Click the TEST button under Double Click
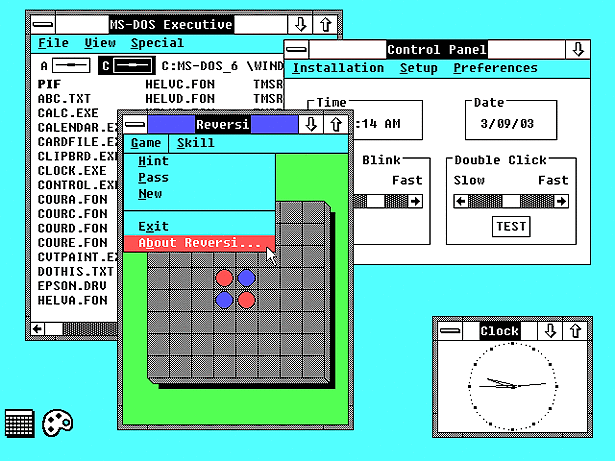This screenshot has height=461, width=615. point(511,226)
